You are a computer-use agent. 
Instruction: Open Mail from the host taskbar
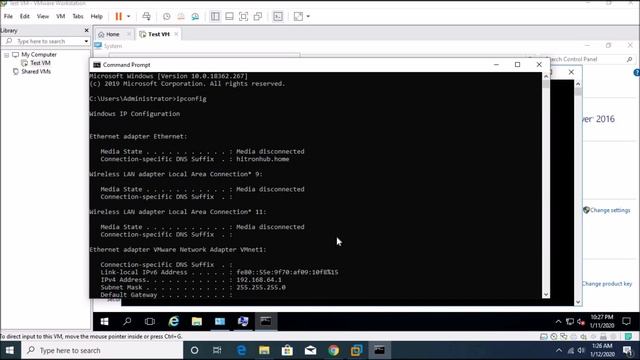[x=310, y=350]
